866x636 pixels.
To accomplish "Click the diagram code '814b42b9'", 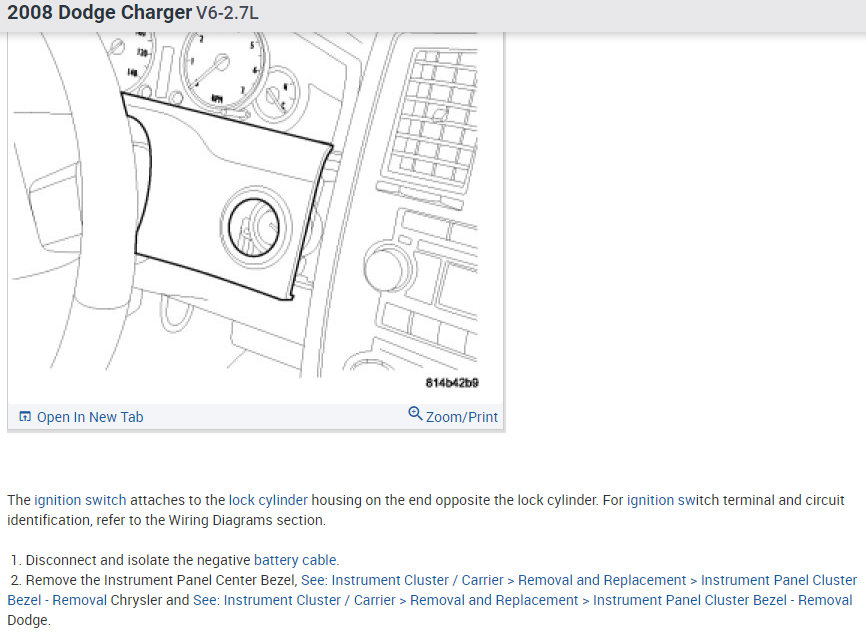I will 452,383.
